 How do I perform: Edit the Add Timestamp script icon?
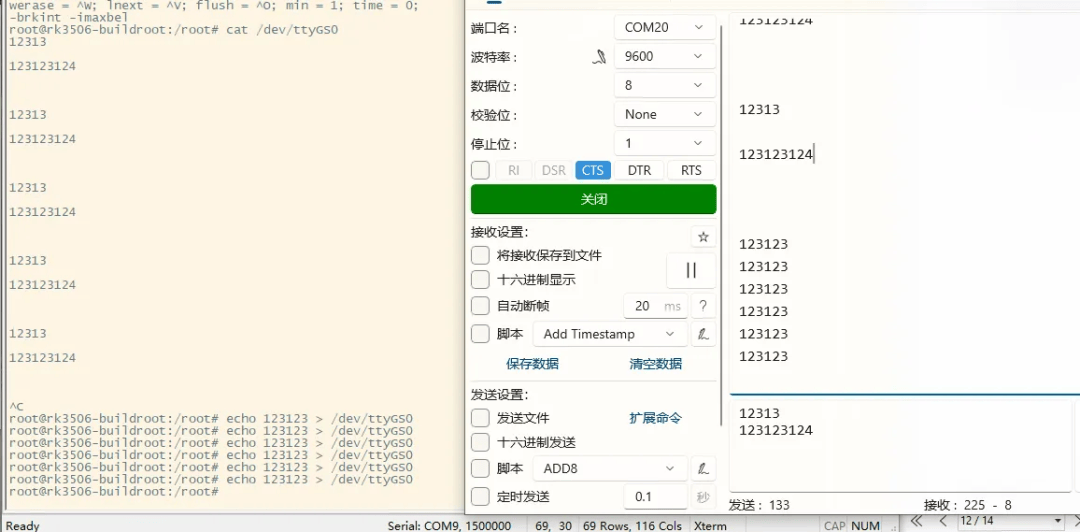point(703,334)
